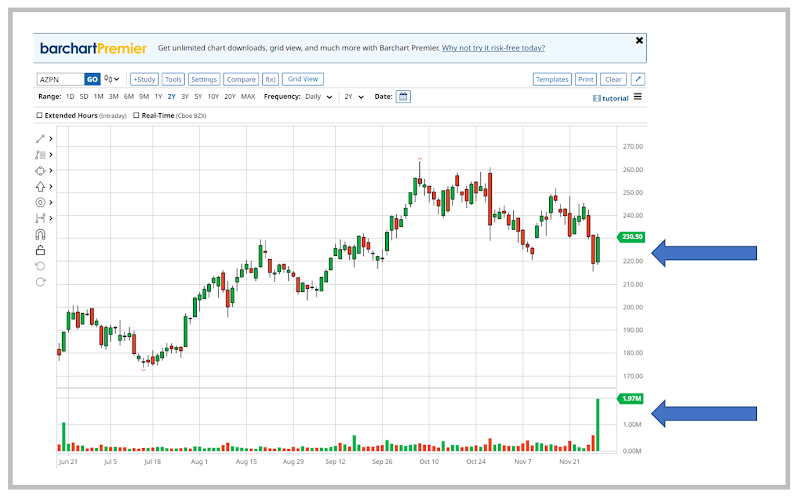The height and width of the screenshot is (500, 800).
Task: Click the redo arrow icon
Action: click(41, 282)
